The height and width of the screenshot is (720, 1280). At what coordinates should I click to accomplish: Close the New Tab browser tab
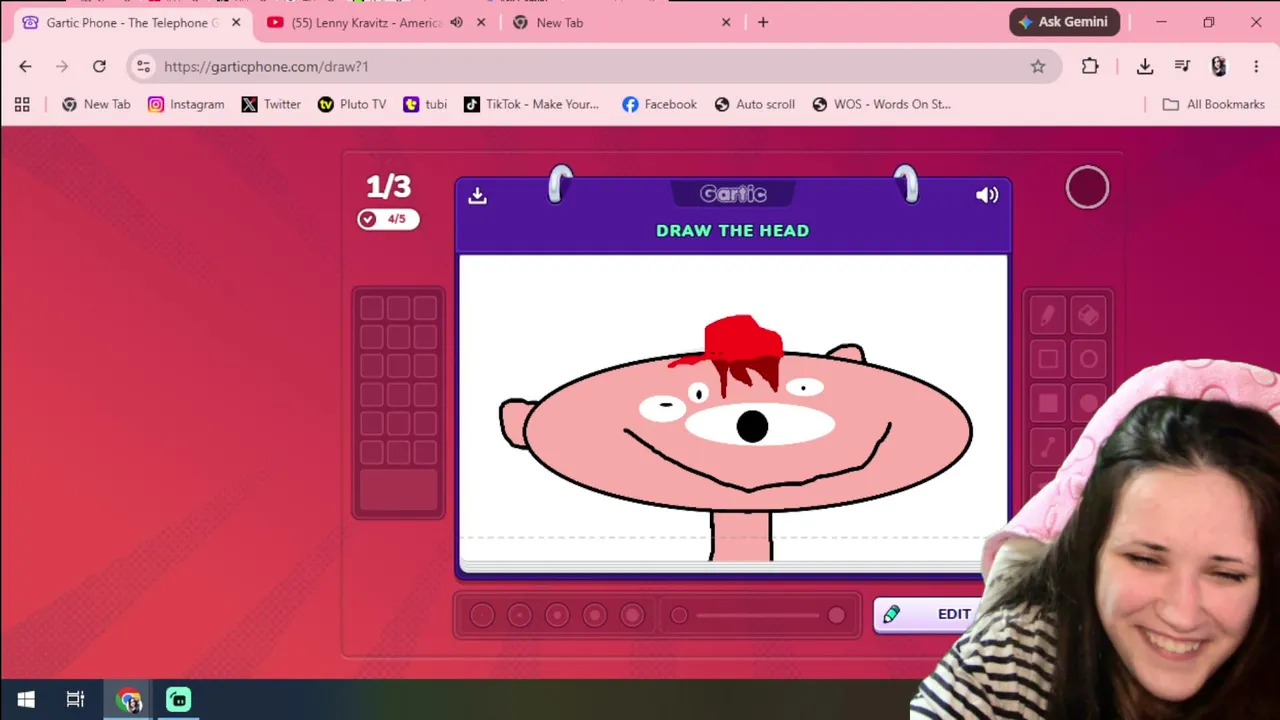(x=726, y=22)
